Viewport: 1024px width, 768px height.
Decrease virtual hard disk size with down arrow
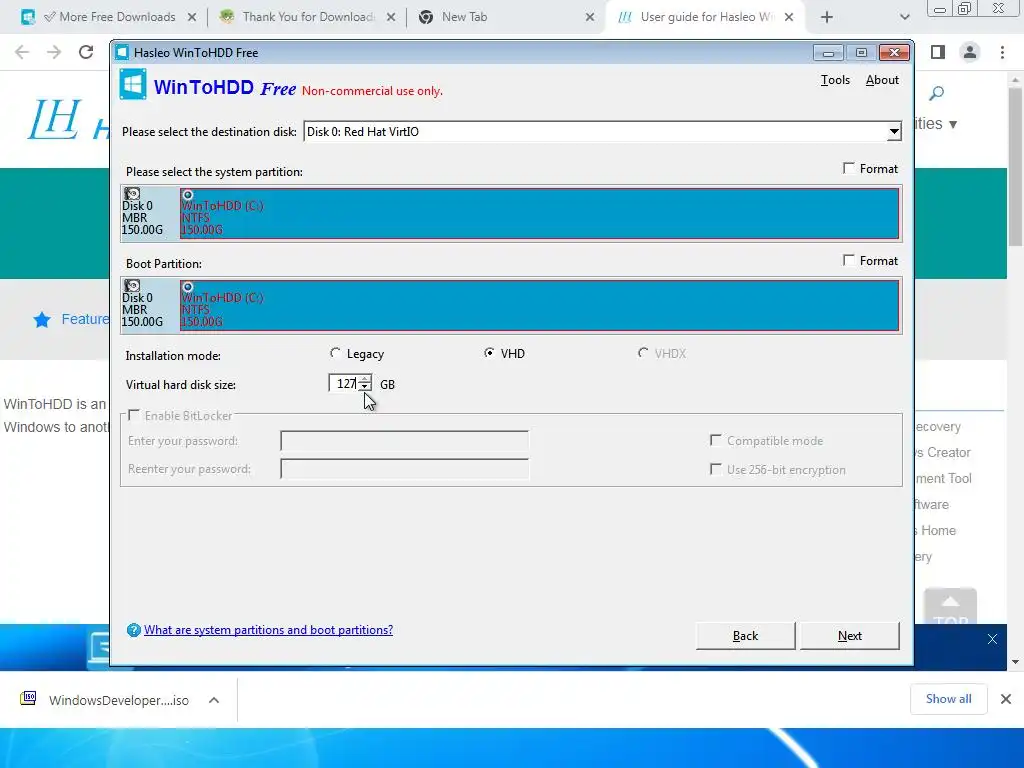[364, 388]
